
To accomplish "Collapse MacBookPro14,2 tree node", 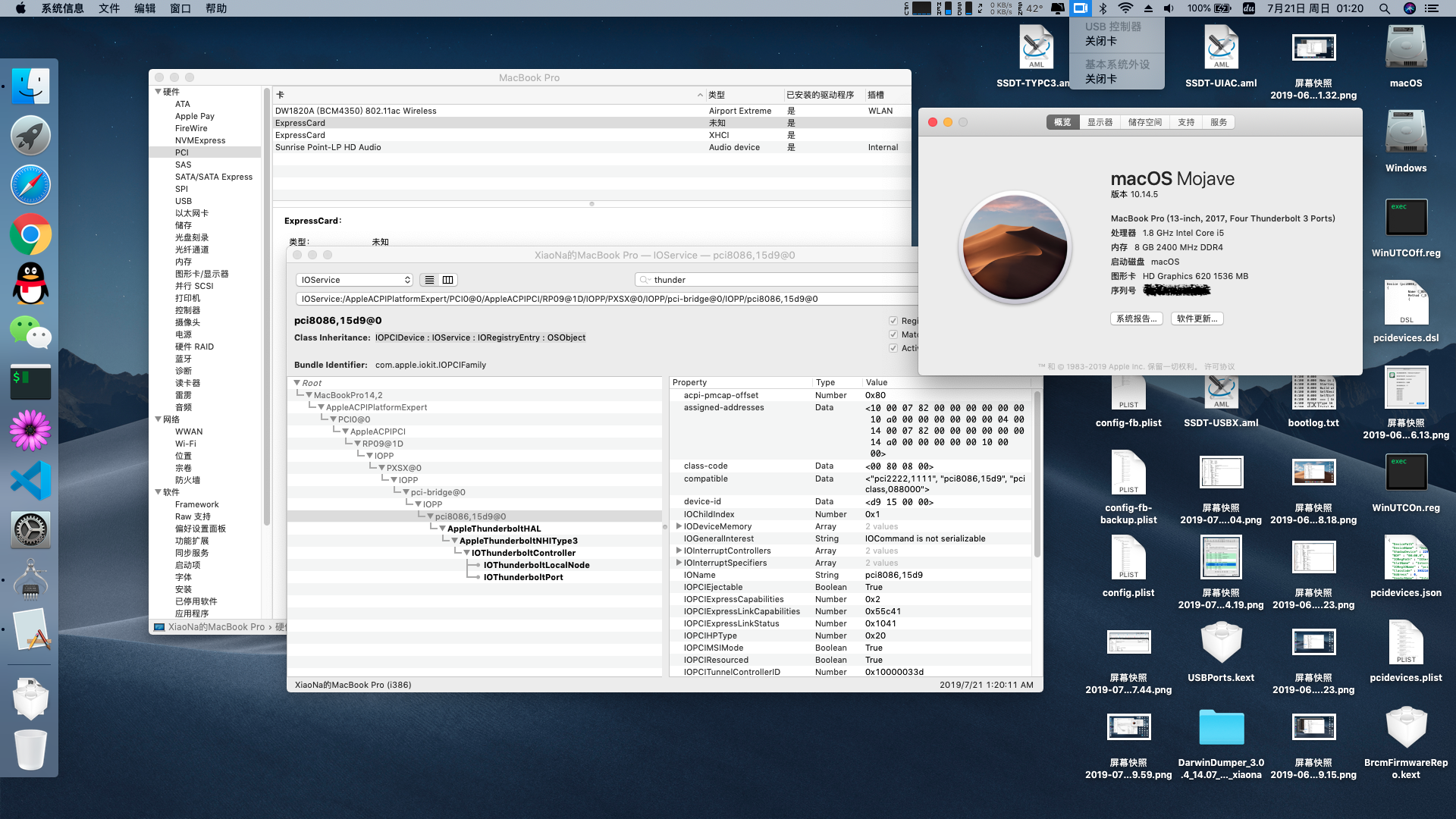I will pos(309,395).
